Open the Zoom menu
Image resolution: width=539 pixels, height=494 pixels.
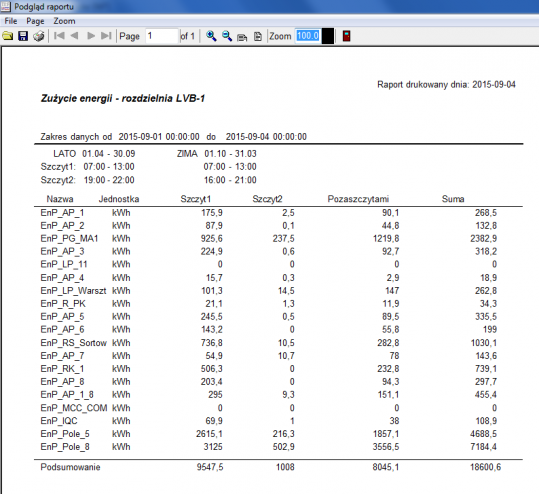64,21
